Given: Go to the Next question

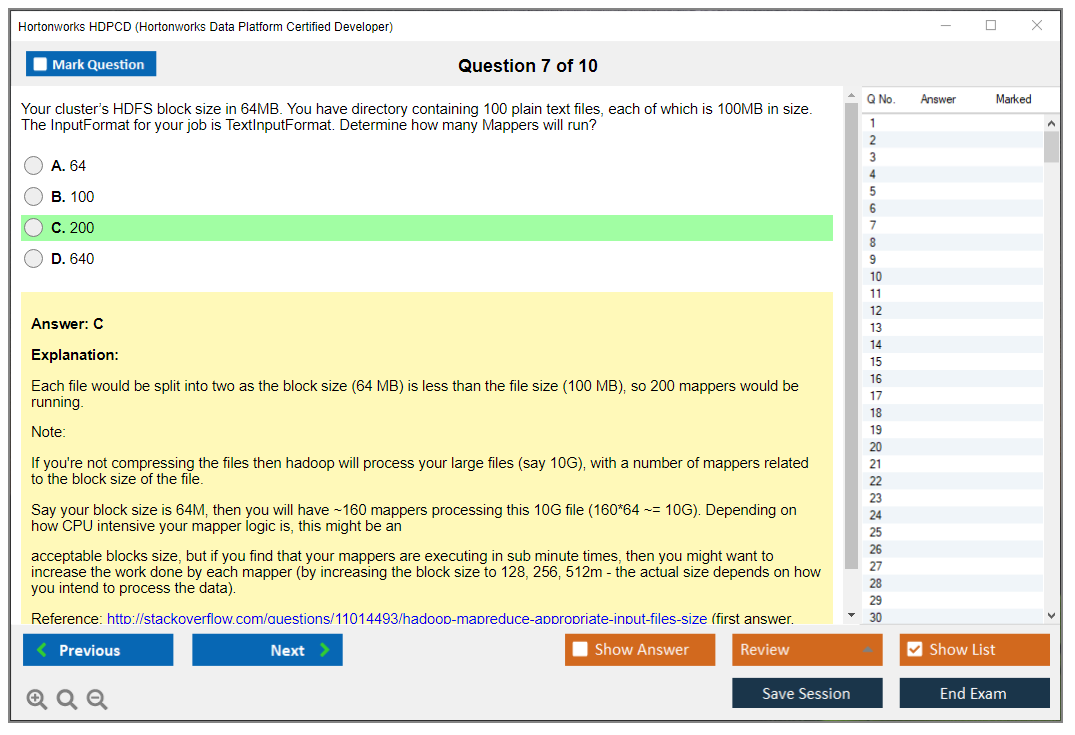Looking at the screenshot, I should [x=267, y=650].
